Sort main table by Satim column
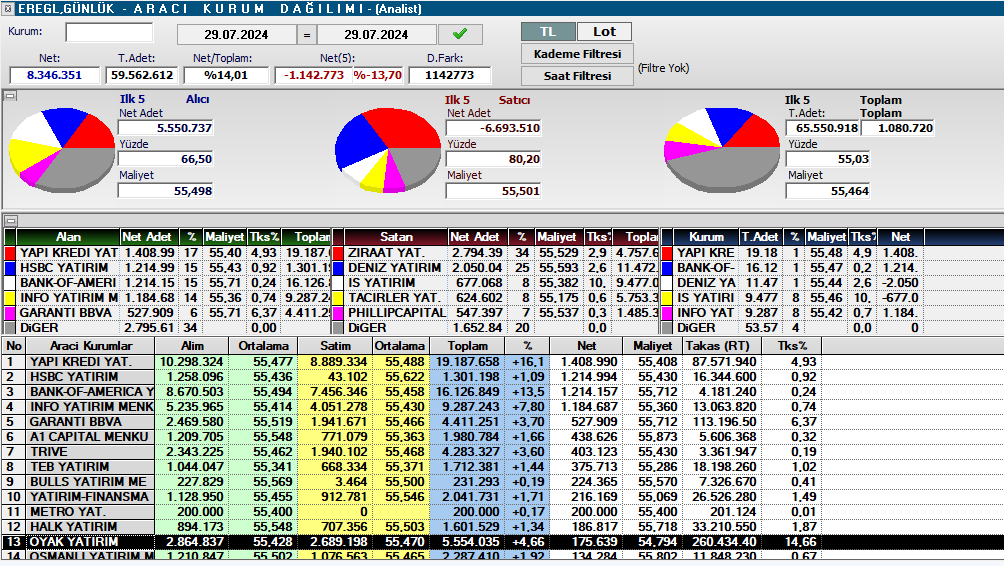The image size is (1004, 566). coord(336,346)
